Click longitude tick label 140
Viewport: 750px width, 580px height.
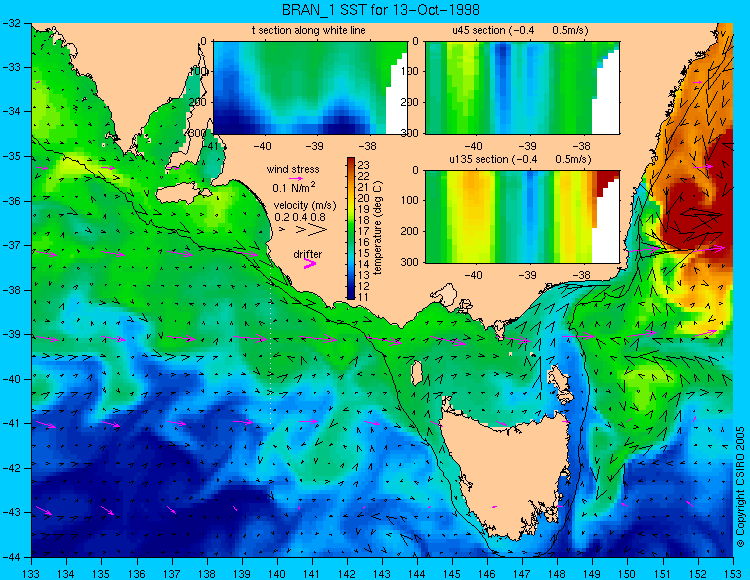(277, 573)
